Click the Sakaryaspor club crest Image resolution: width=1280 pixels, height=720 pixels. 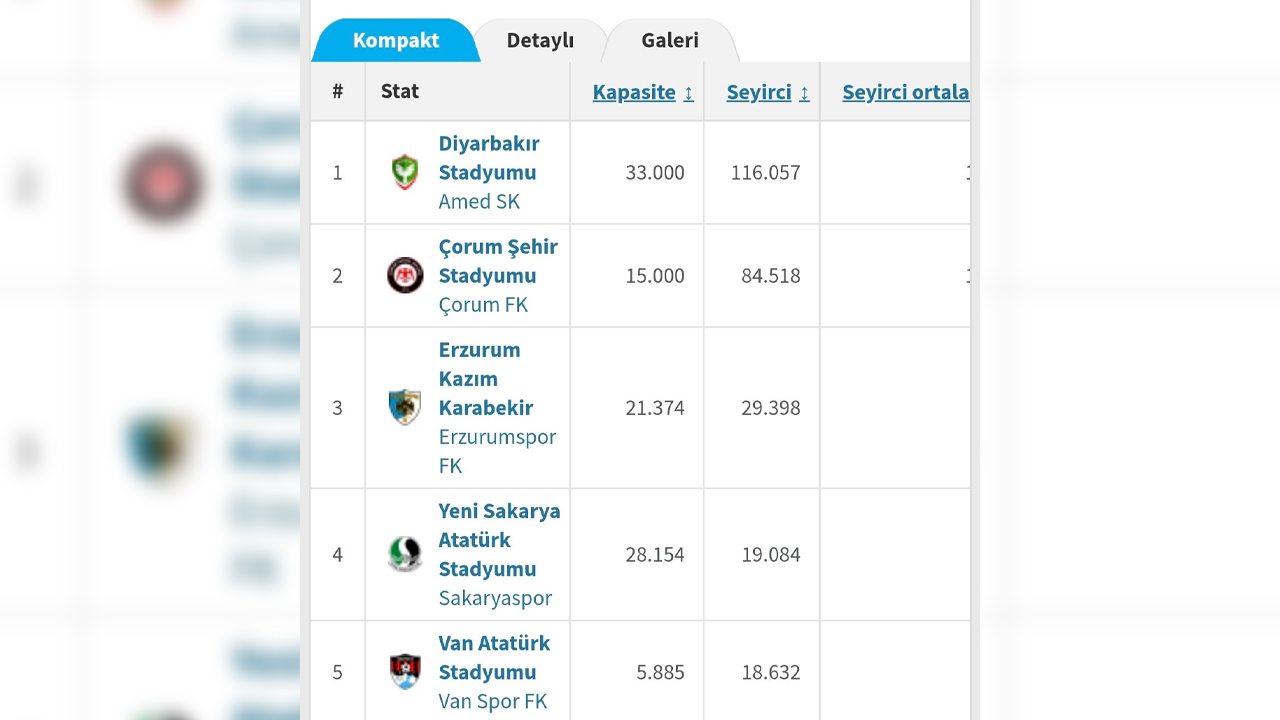405,554
